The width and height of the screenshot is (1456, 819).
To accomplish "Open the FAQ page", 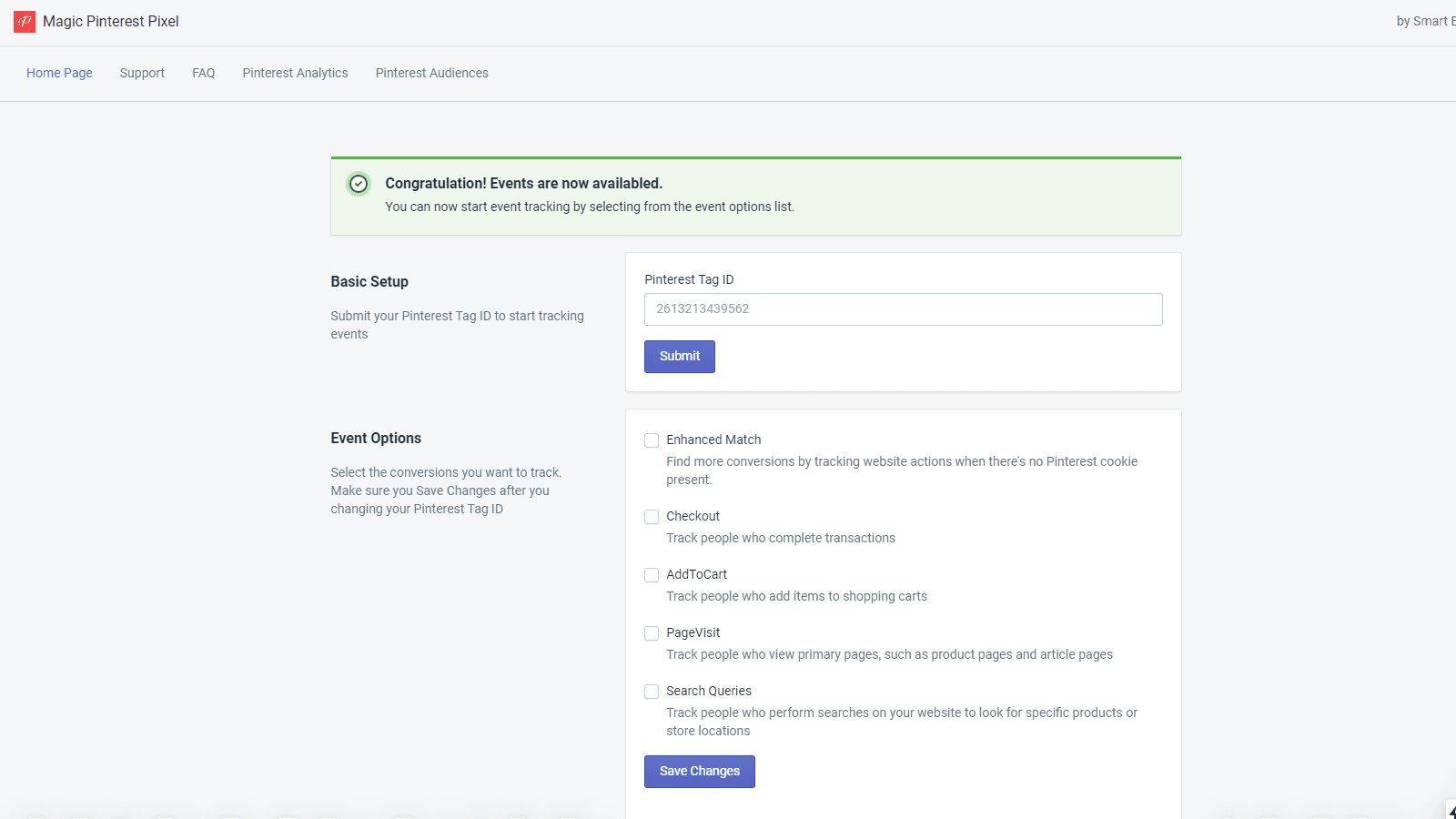I will coord(203,73).
